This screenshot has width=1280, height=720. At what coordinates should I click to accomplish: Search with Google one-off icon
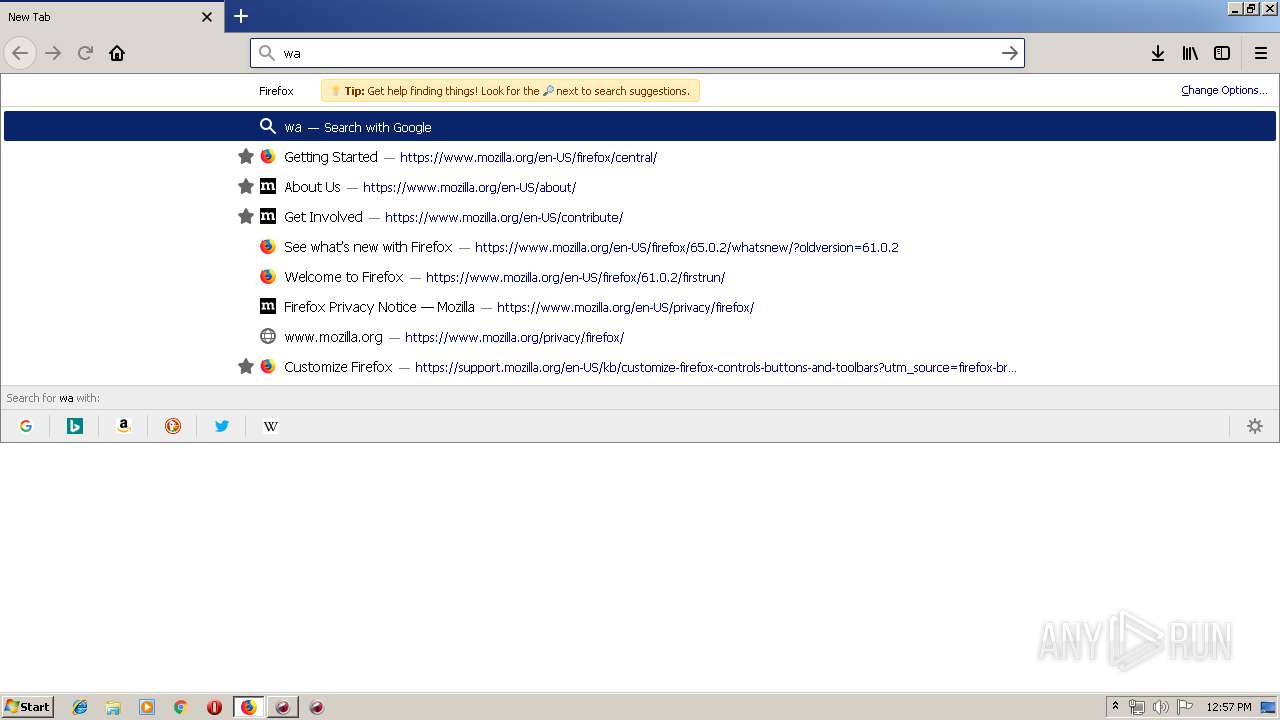coord(26,426)
